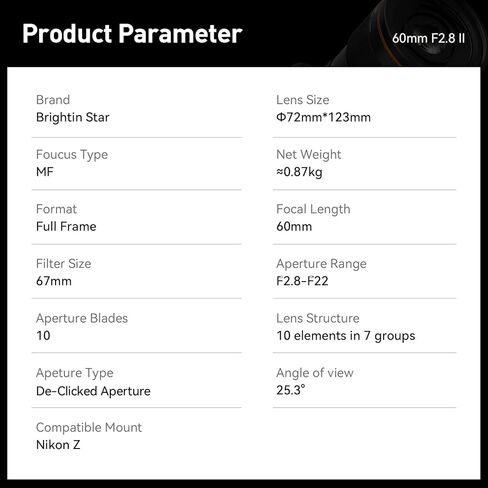The height and width of the screenshot is (488, 488).
Task: Click the 10 elements in 7 groups text
Action: [x=346, y=336]
